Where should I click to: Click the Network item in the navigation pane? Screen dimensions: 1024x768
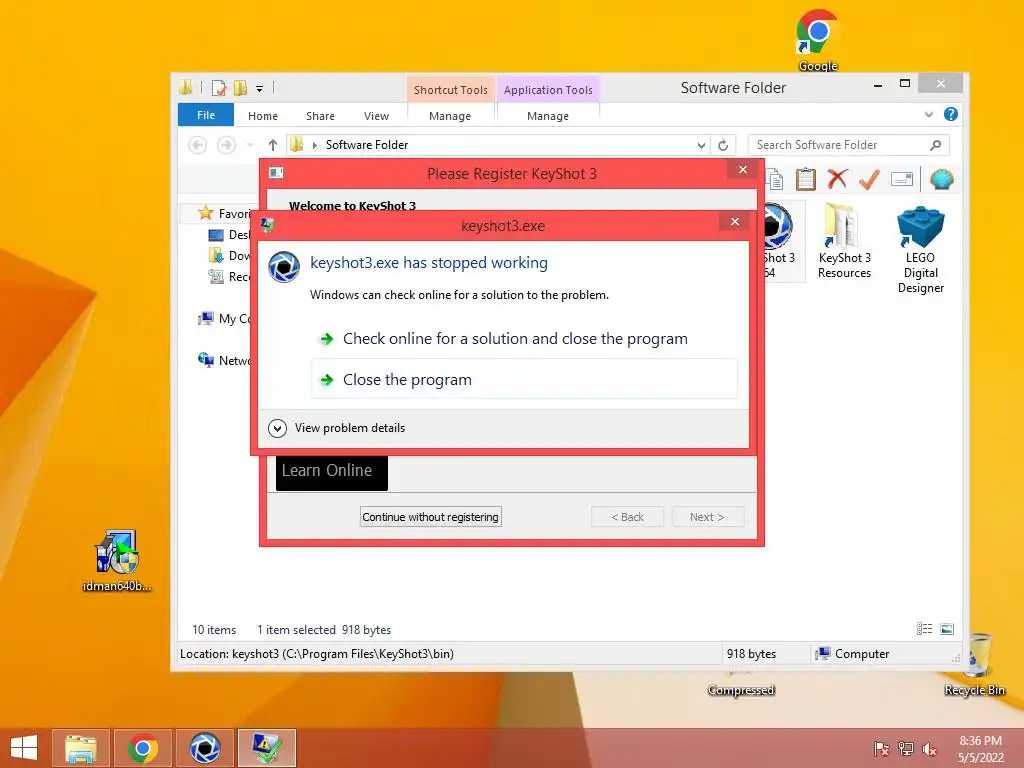point(224,360)
